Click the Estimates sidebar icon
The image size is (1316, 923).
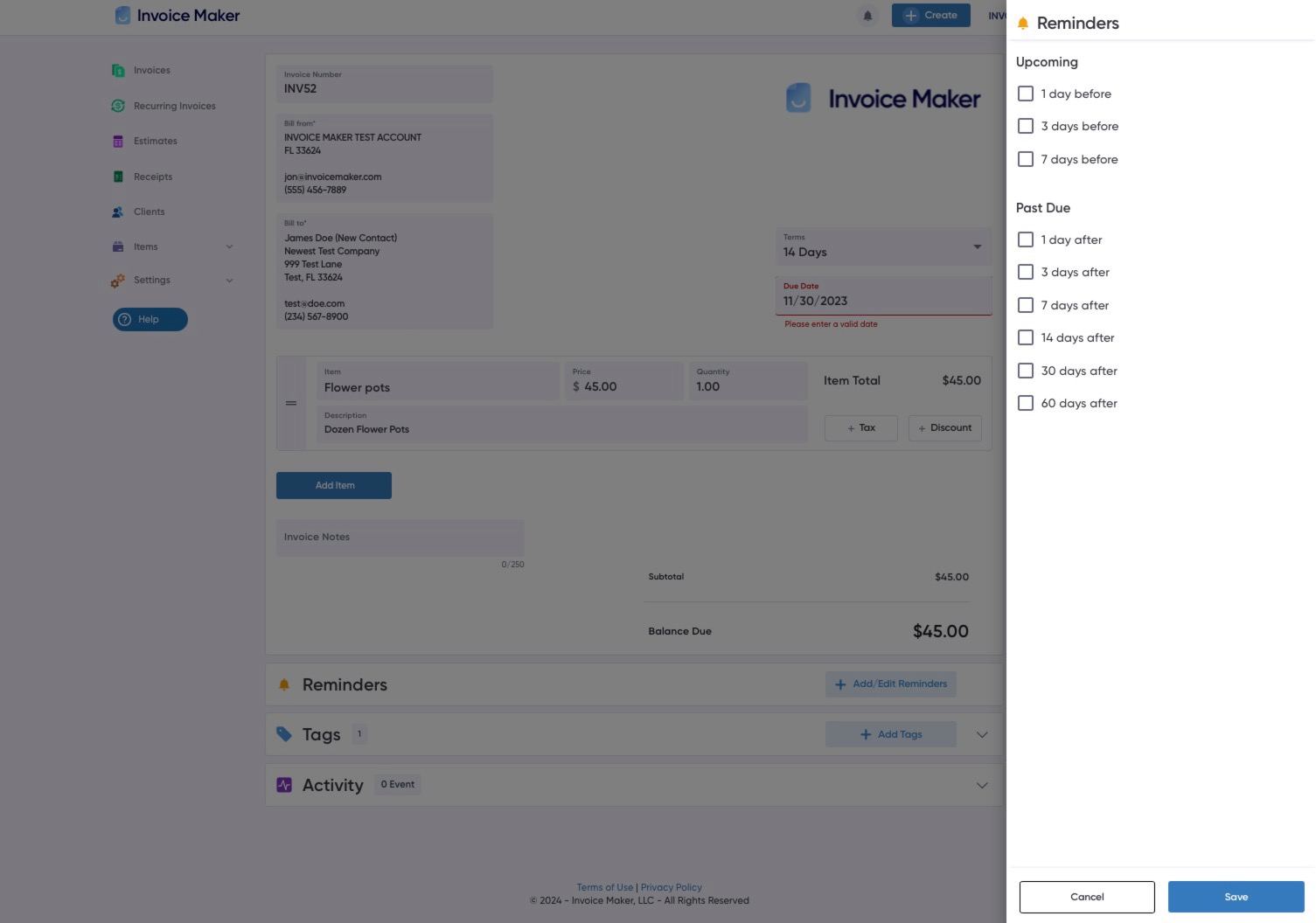click(x=118, y=142)
